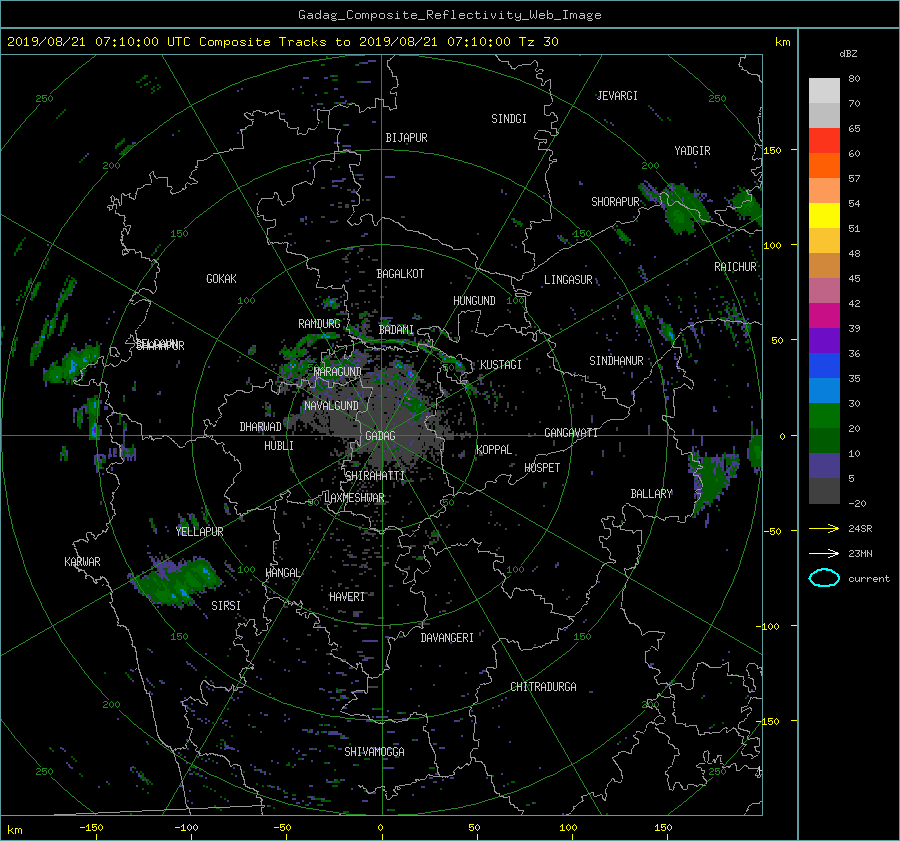Click the JEVARGI city label
The height and width of the screenshot is (841, 900).
coord(617,96)
